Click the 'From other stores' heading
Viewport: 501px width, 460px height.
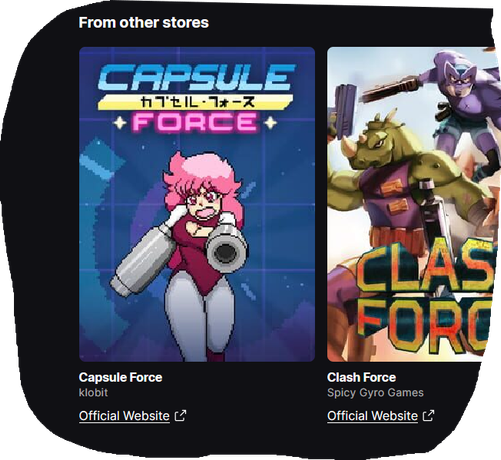point(144,23)
